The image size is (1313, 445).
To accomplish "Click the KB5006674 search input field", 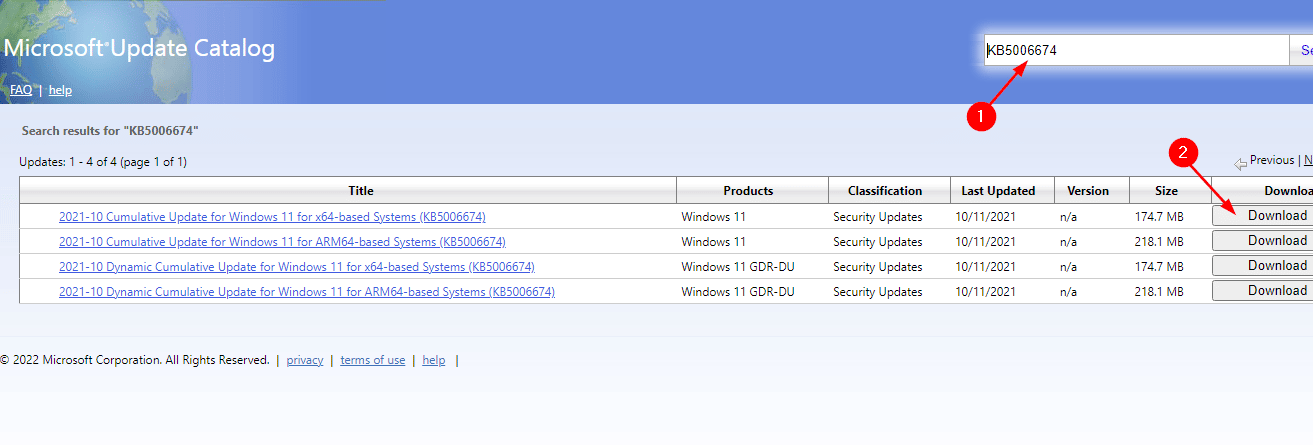I will pos(1136,50).
